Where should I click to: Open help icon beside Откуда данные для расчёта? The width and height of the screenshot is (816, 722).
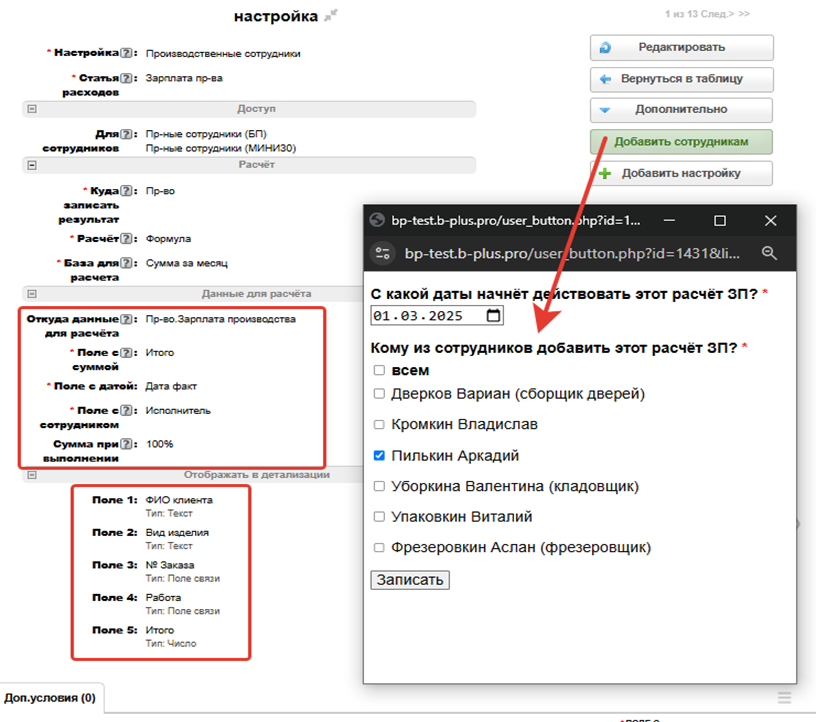point(127,320)
